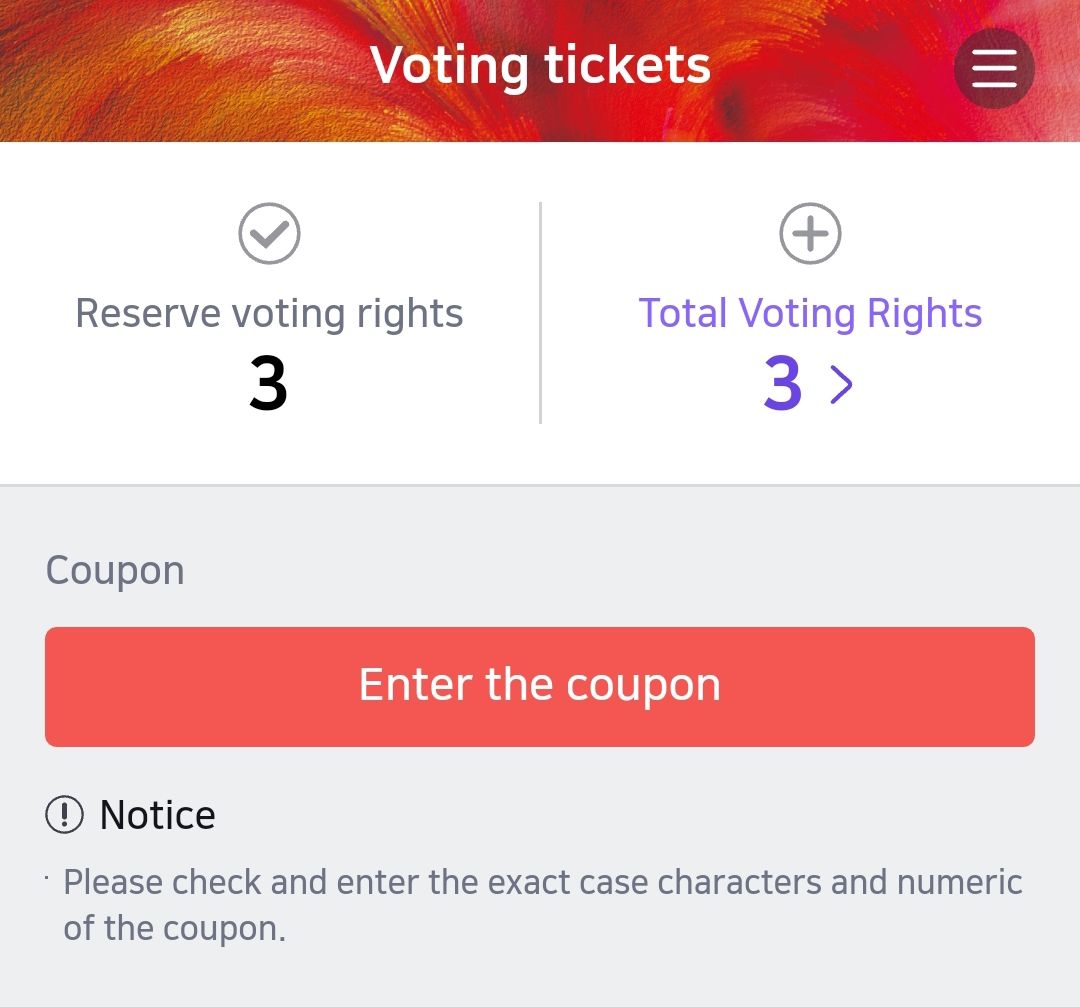Open the hamburger menu

coord(994,68)
